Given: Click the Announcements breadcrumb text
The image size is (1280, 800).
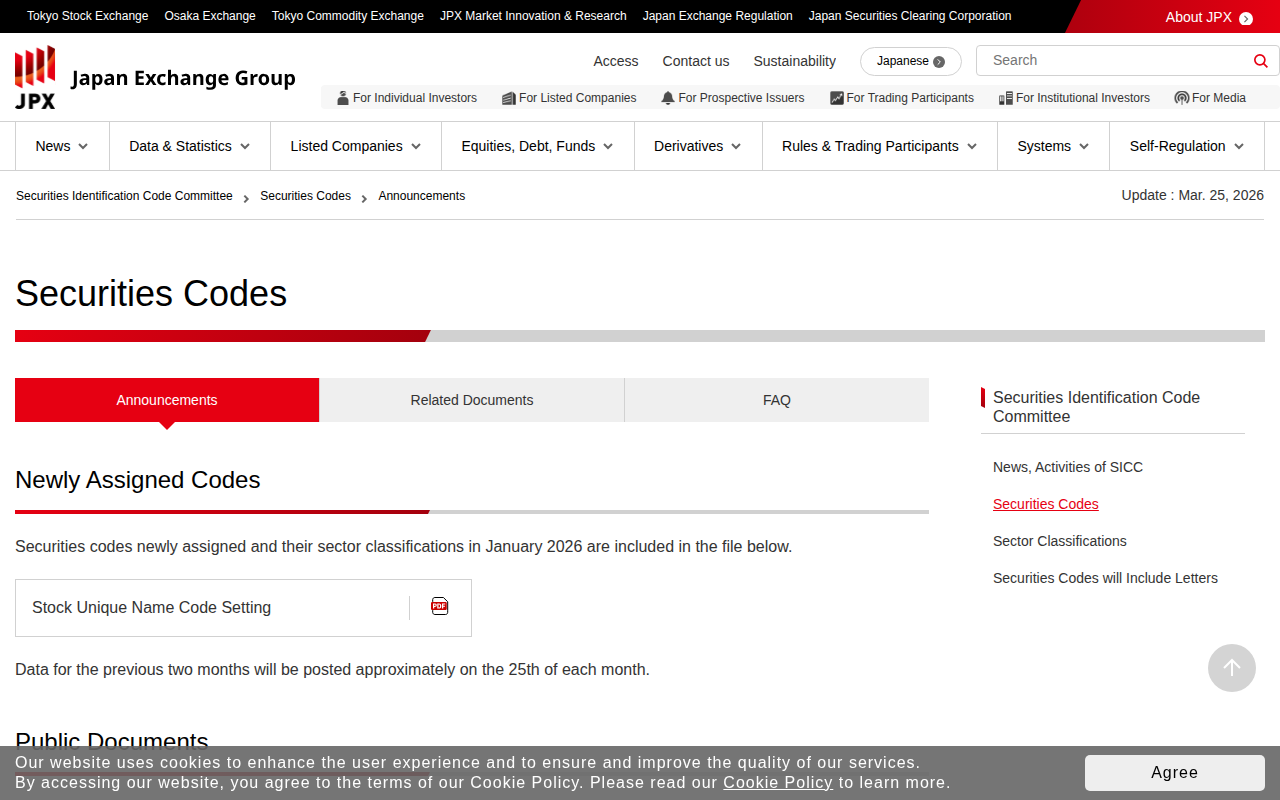Looking at the screenshot, I should click(422, 196).
